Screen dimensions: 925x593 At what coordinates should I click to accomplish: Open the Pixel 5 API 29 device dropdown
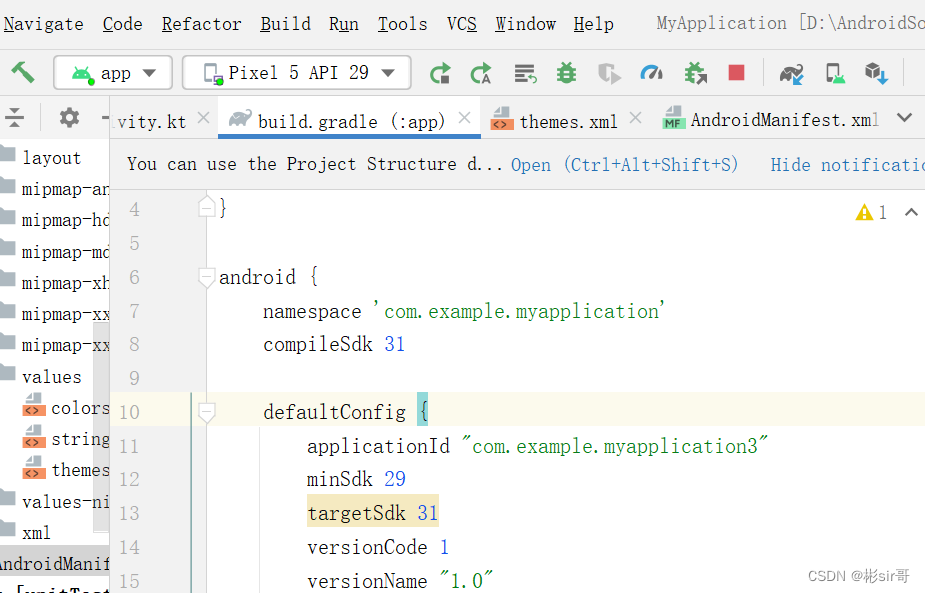pos(296,72)
